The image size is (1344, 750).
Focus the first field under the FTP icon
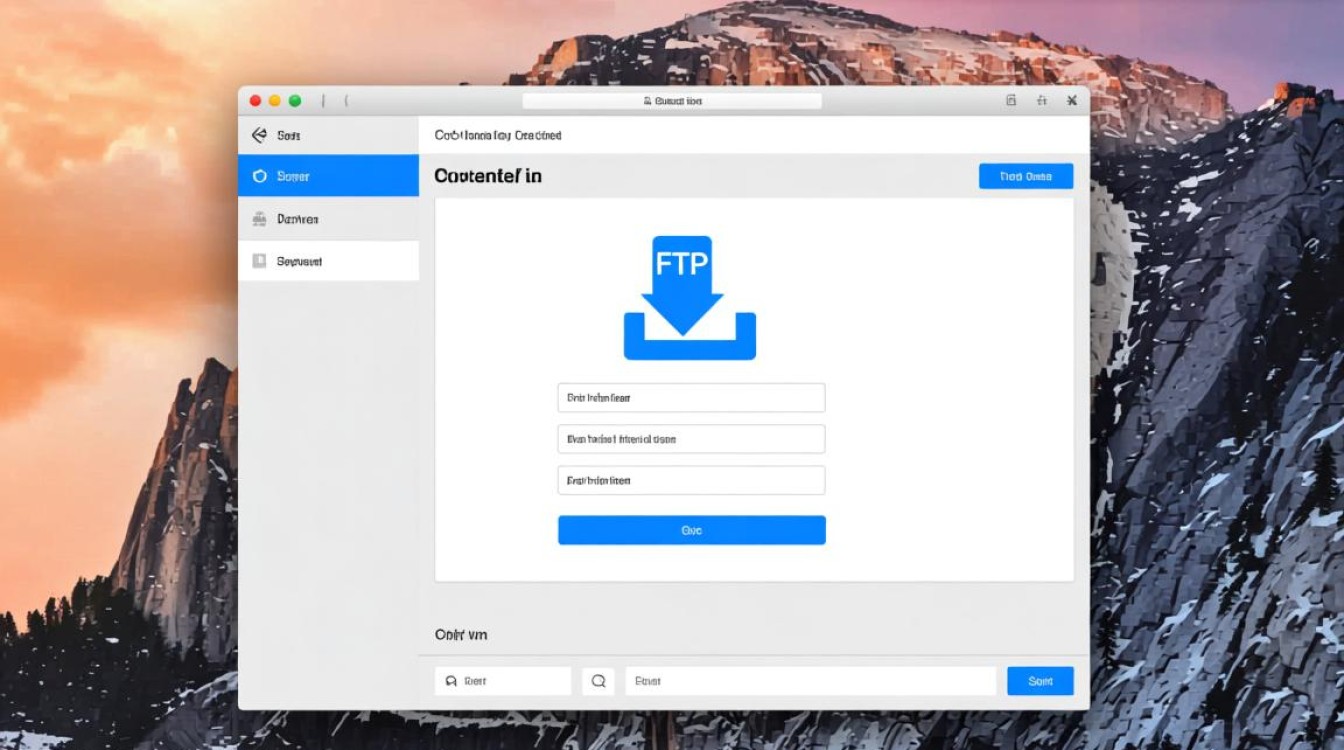pyautogui.click(x=691, y=398)
